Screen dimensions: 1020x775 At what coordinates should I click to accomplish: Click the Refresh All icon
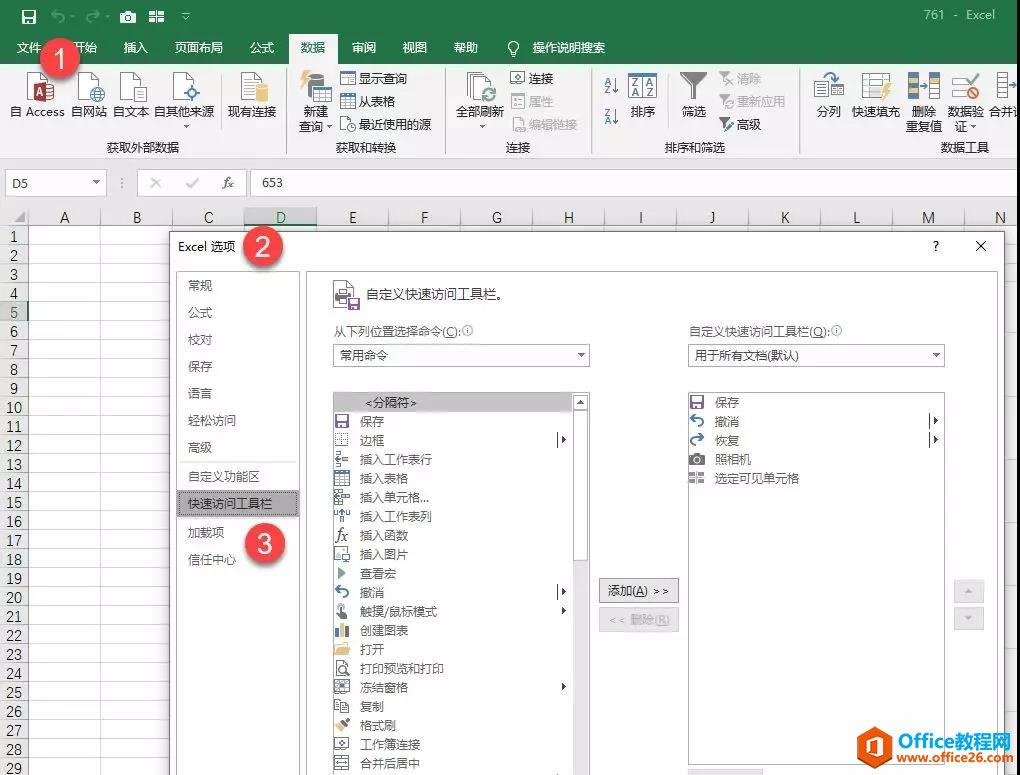click(x=479, y=90)
